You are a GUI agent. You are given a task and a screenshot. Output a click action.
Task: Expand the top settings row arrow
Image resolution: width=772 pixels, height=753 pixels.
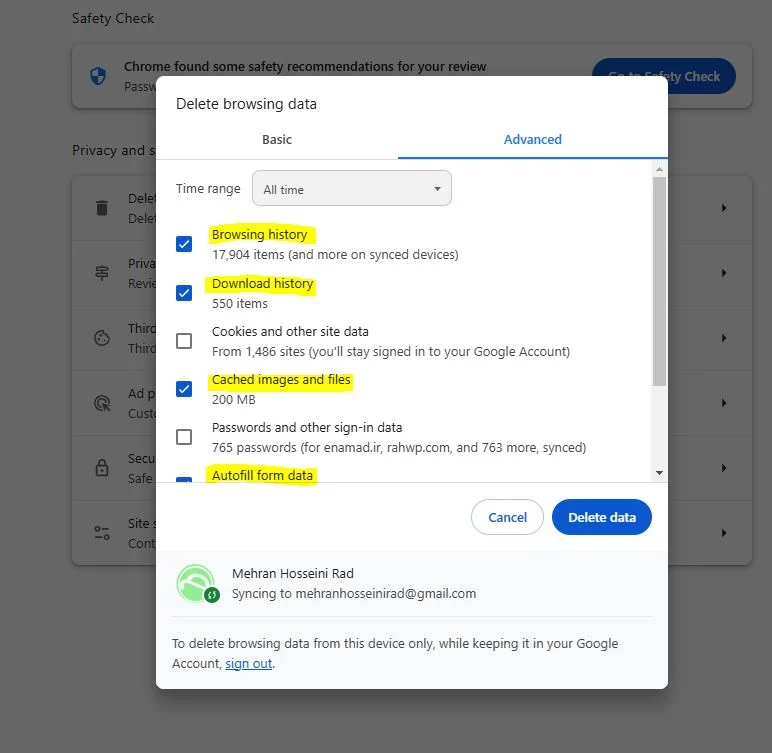[724, 208]
